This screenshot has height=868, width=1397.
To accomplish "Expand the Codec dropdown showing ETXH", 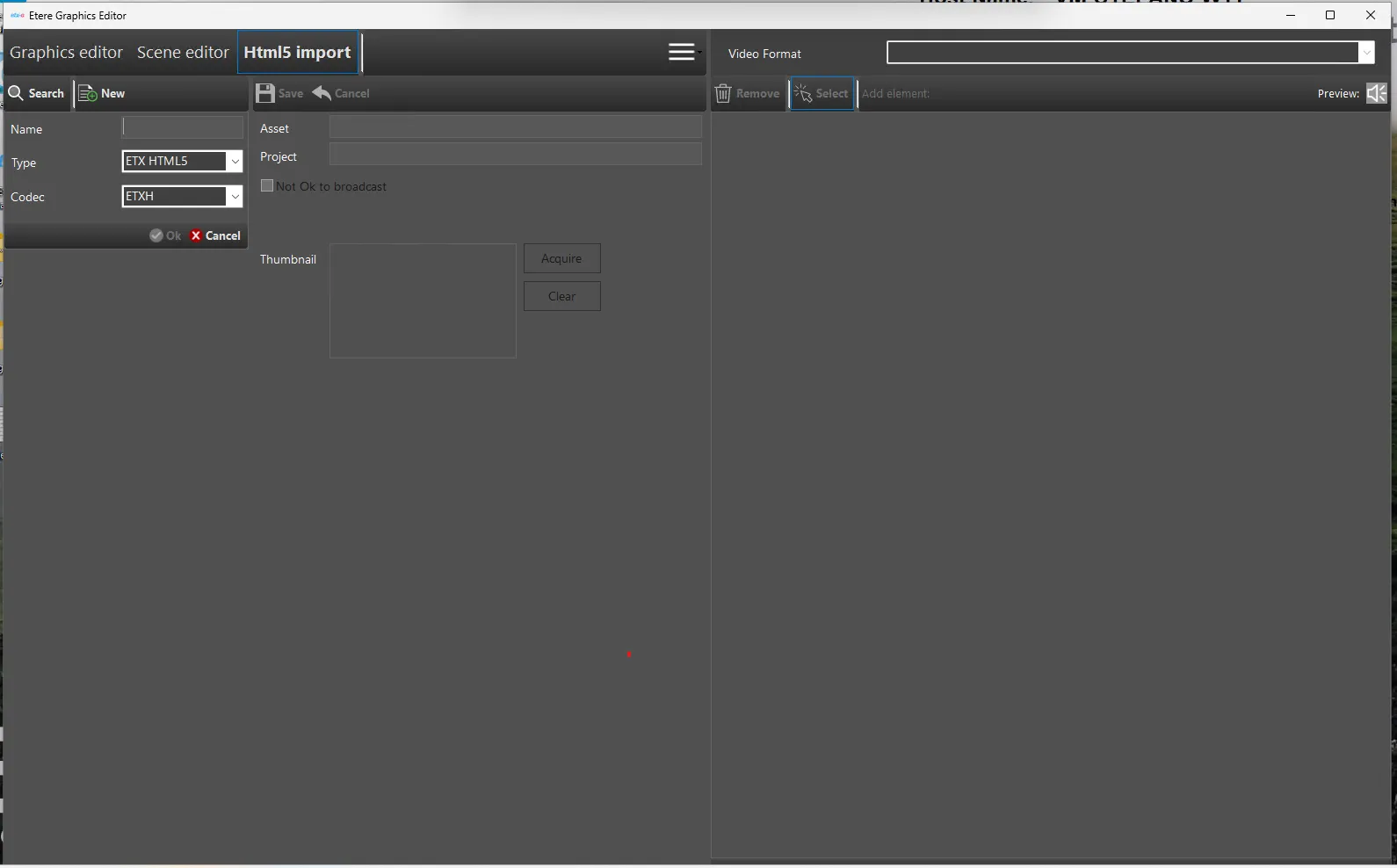I will click(234, 197).
